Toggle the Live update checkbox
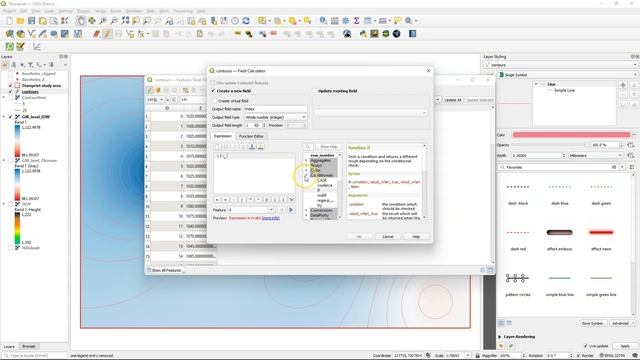 pos(586,346)
